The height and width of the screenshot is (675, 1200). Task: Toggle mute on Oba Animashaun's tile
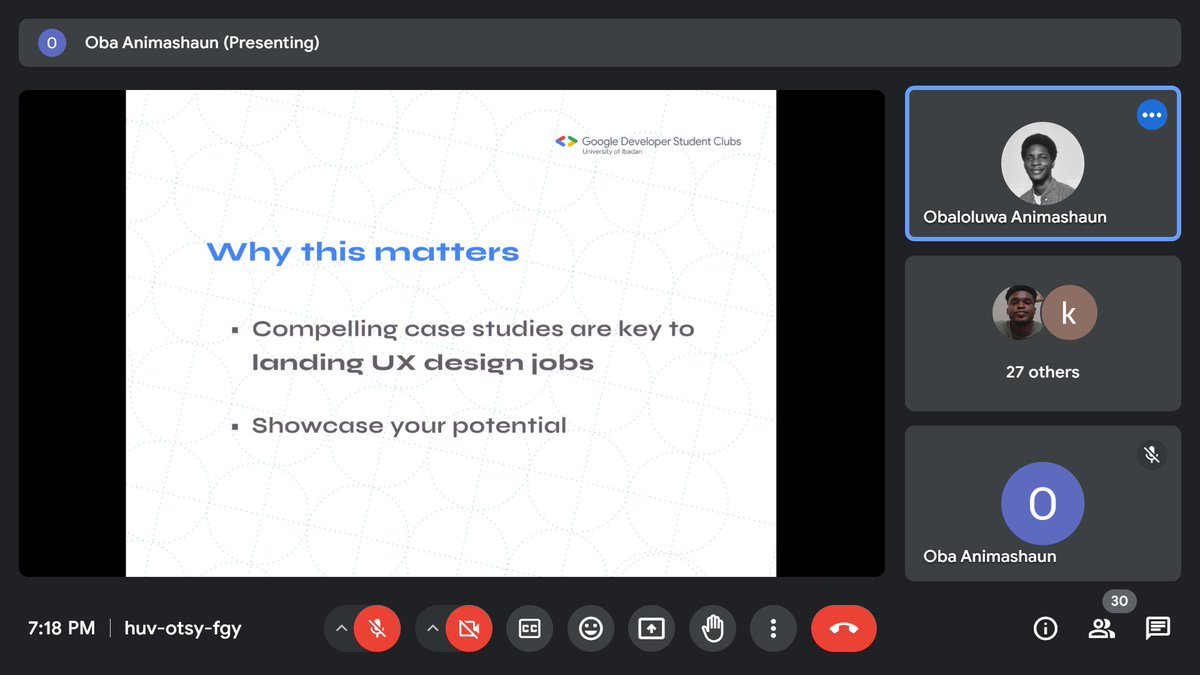[1152, 454]
